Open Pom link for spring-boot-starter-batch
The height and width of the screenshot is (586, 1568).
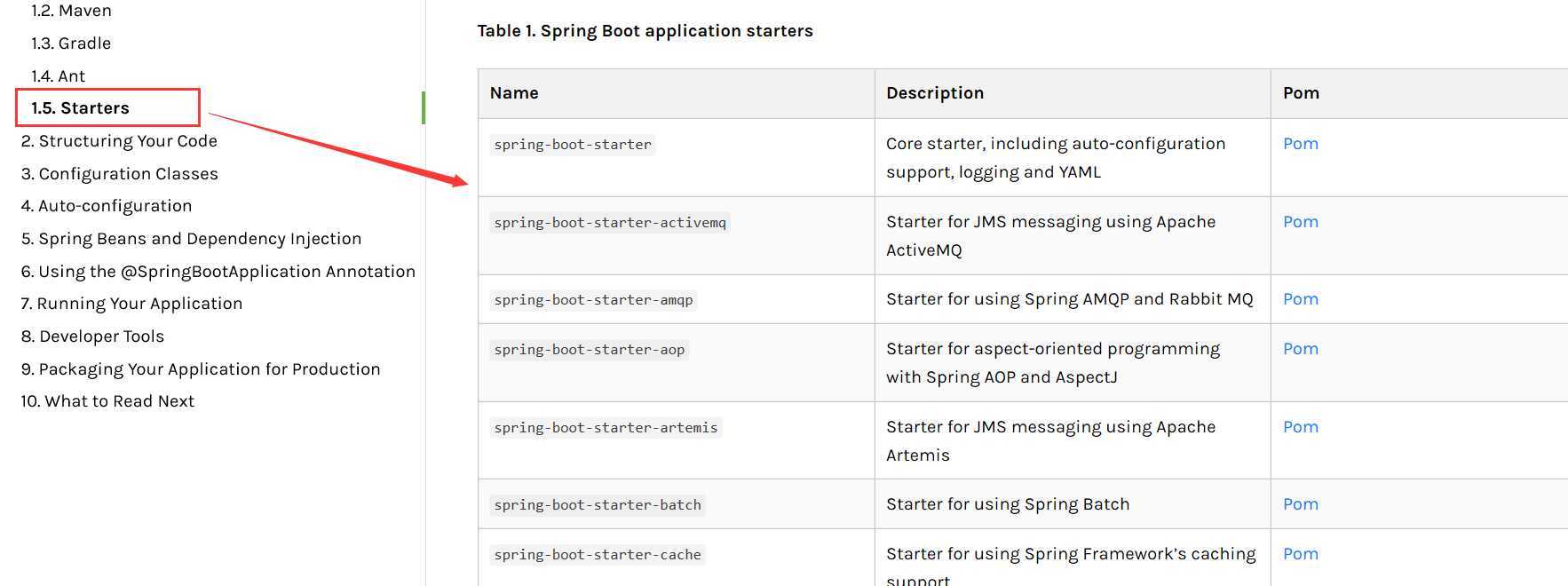coord(1301,504)
